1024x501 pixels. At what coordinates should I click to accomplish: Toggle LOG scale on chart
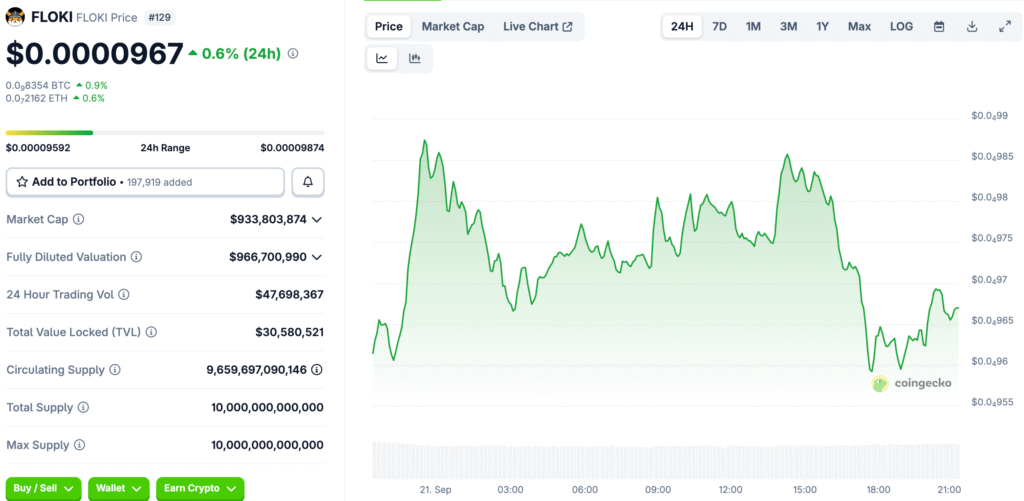pos(901,26)
